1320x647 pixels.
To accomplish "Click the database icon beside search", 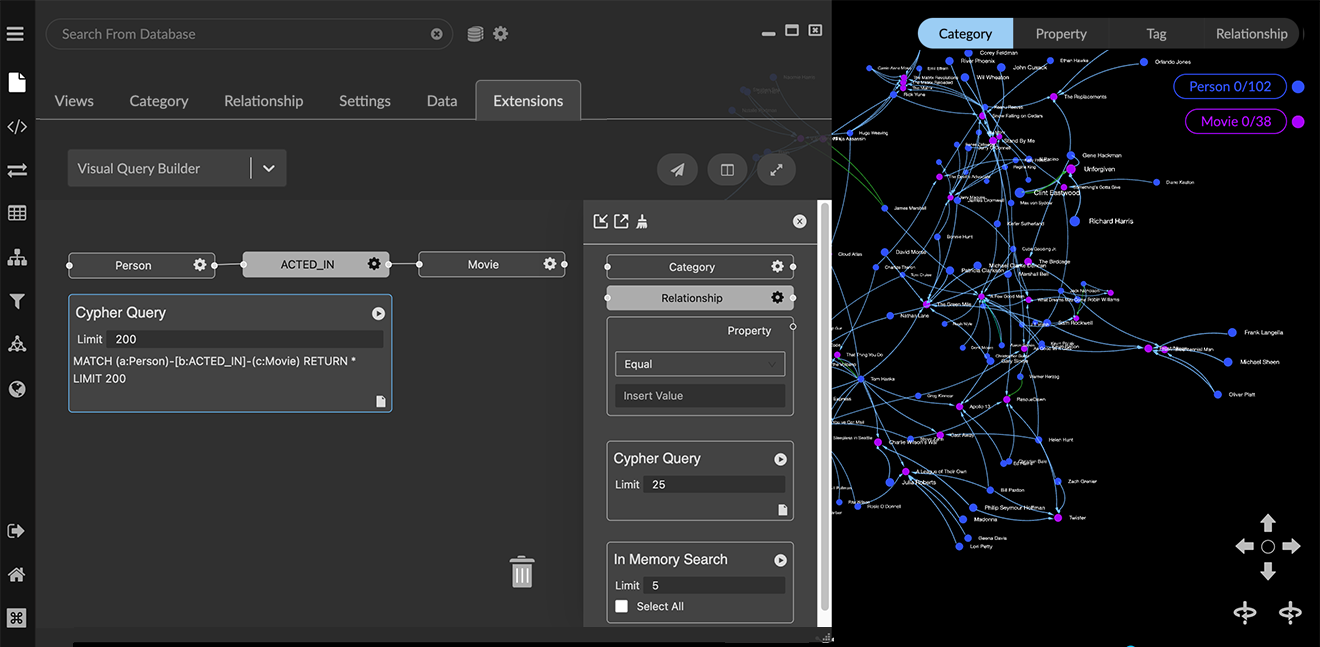I will click(475, 34).
